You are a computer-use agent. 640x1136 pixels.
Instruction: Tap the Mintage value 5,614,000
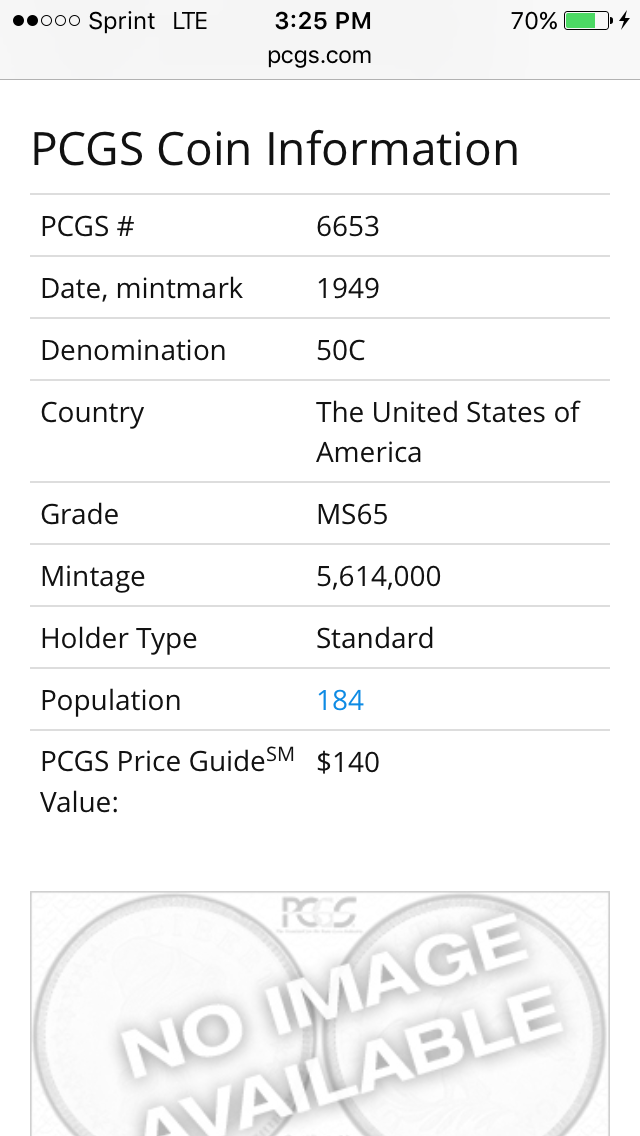(x=378, y=577)
